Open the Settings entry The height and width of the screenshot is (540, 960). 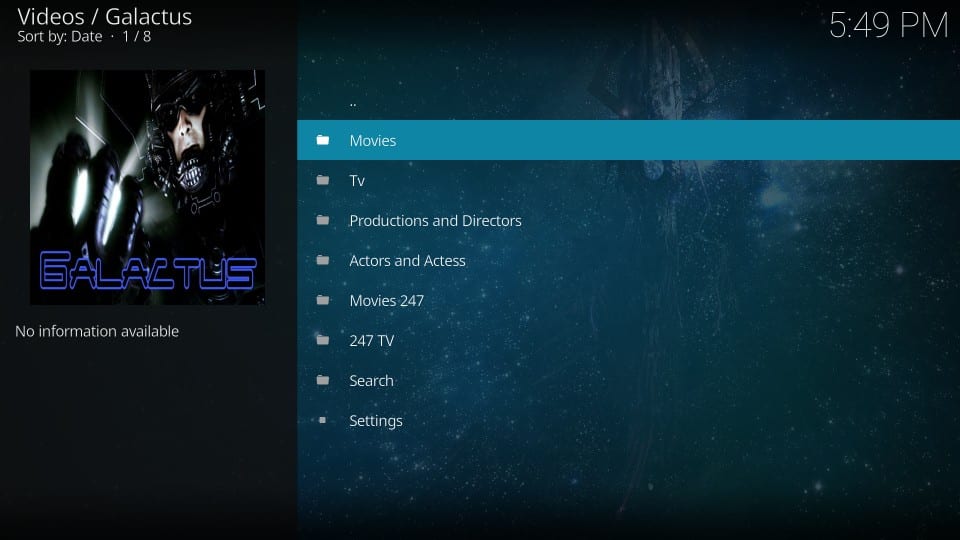628,421
